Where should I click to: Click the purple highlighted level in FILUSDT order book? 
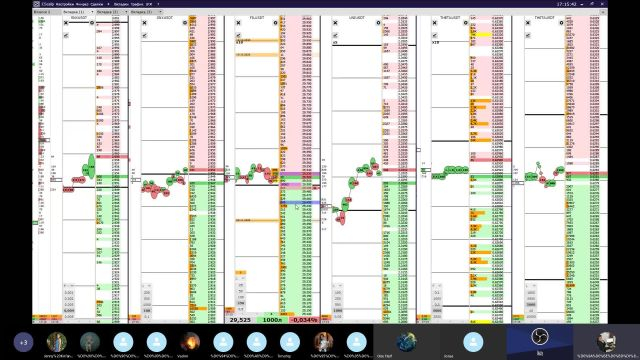click(x=300, y=174)
